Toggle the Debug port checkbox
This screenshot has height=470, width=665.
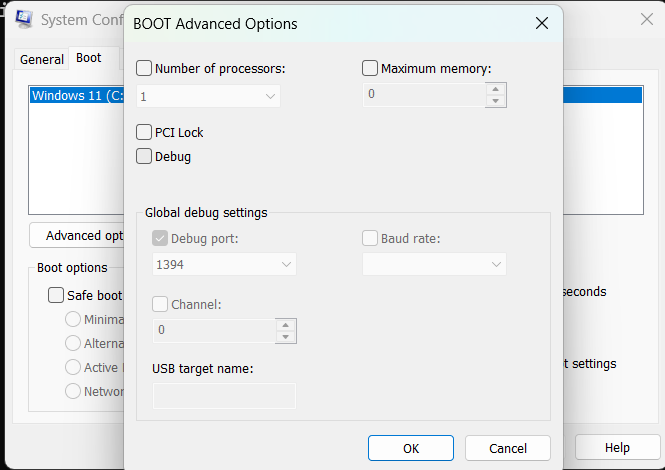point(160,238)
